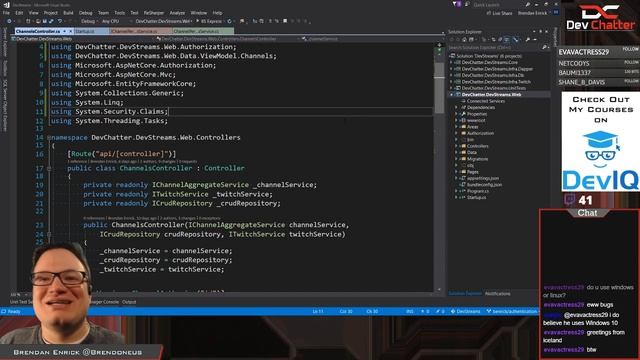The width and height of the screenshot is (640, 360).
Task: Click the Dev Chatter logo
Action: (600, 18)
